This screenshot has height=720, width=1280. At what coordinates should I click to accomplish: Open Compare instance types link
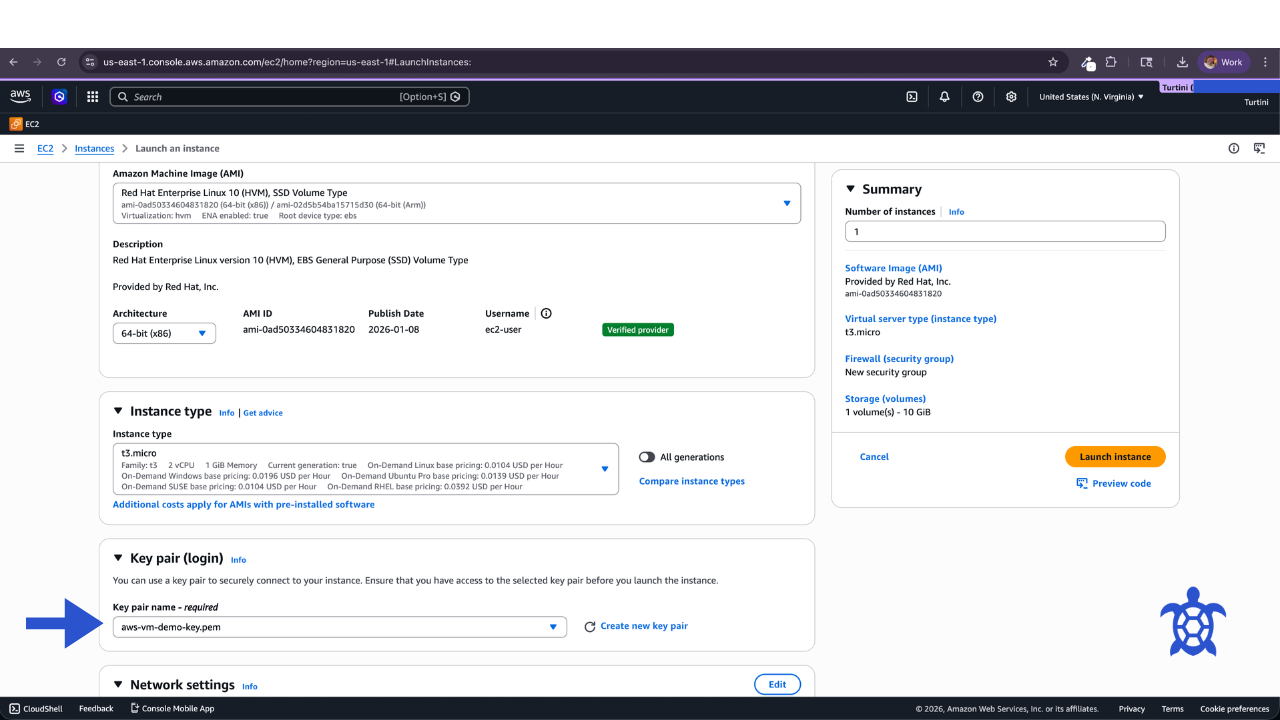point(692,481)
